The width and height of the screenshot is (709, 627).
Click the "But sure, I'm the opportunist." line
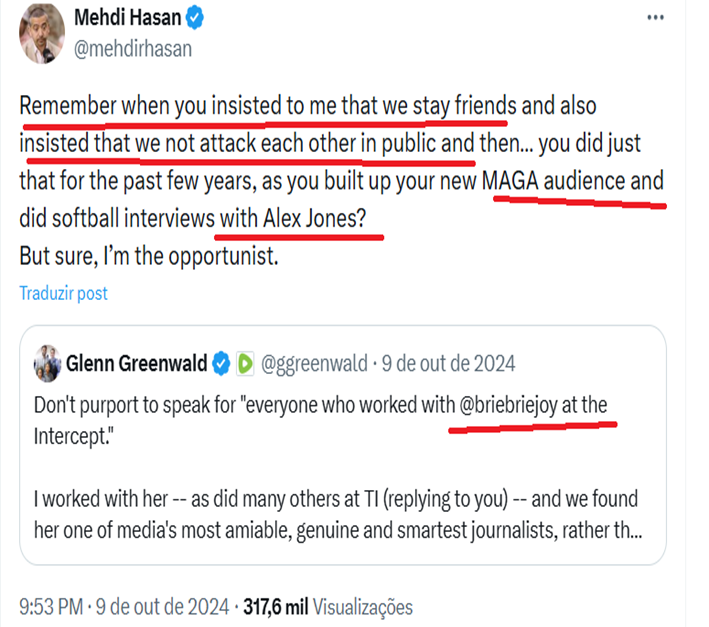(x=146, y=254)
